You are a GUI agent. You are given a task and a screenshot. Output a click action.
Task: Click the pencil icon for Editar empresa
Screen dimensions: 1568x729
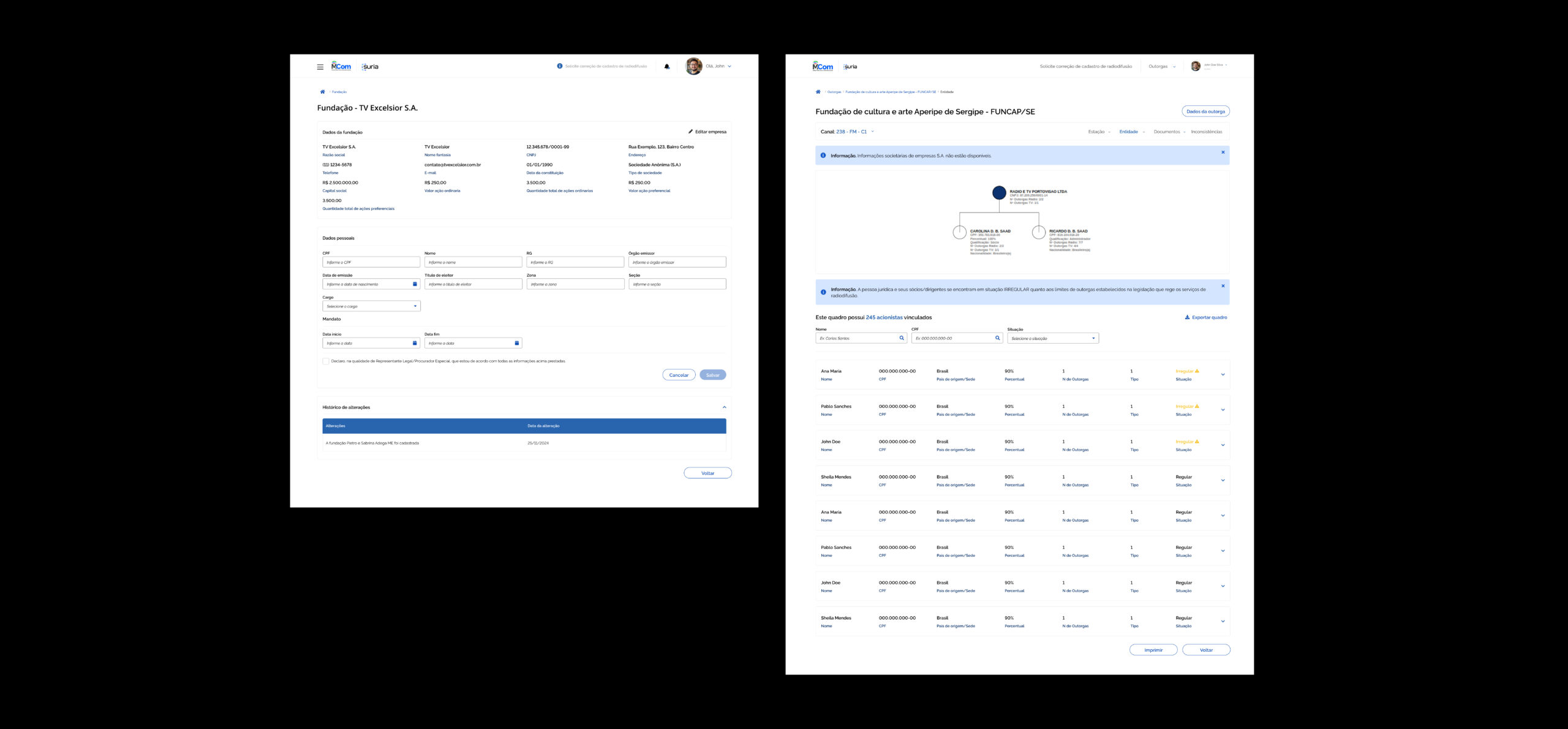click(690, 132)
